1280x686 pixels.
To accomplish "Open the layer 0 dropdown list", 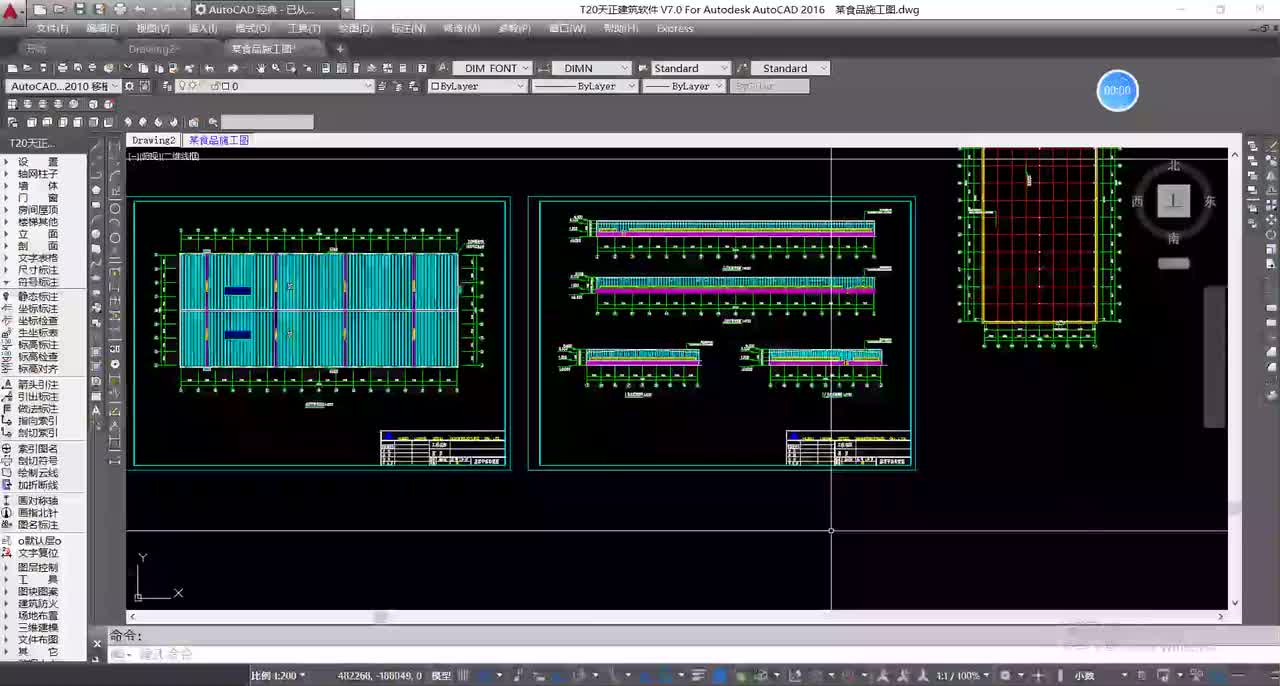I will [274, 86].
